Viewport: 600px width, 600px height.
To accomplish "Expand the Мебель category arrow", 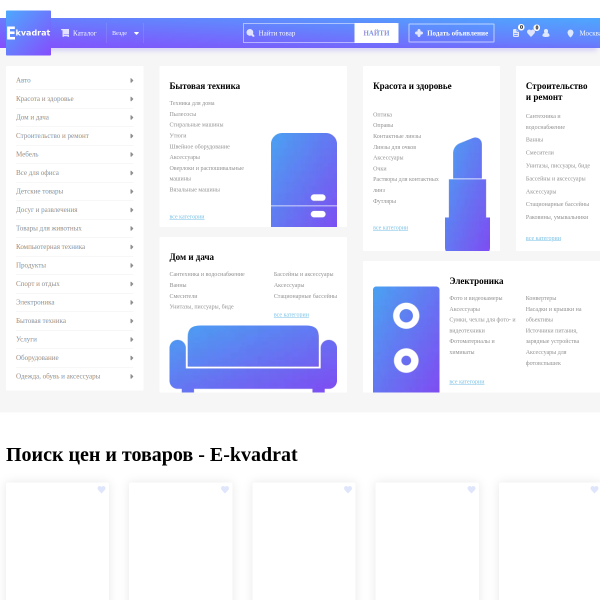I will click(x=132, y=155).
